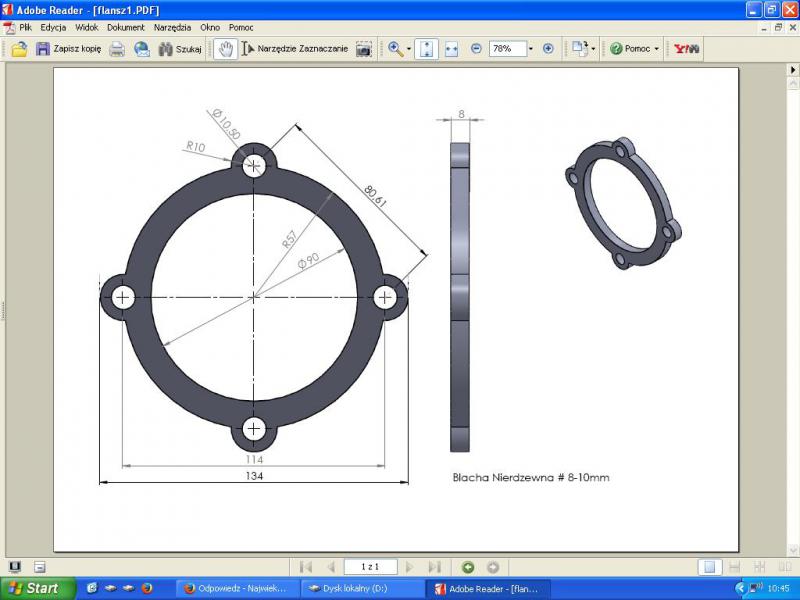Image resolution: width=800 pixels, height=600 pixels.
Task: Click the left navigation pane handle
Action: tap(3, 310)
